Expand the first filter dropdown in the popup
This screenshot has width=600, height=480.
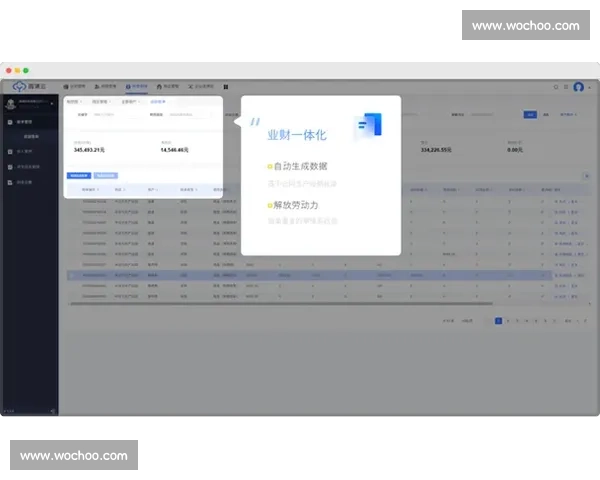pos(74,101)
